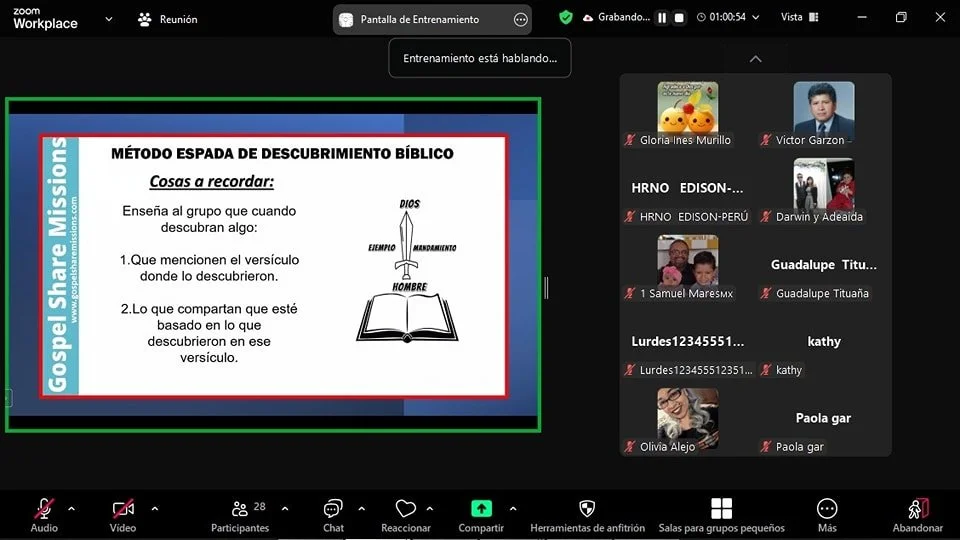The height and width of the screenshot is (540, 960).
Task: Open Salas para grupos pequeños
Action: pos(721,516)
